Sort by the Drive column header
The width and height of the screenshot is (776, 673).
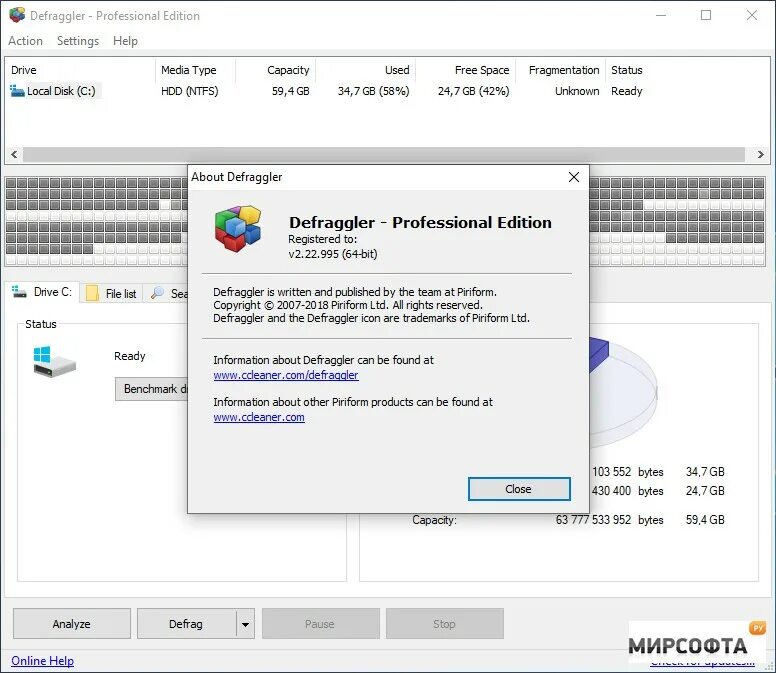coord(81,70)
